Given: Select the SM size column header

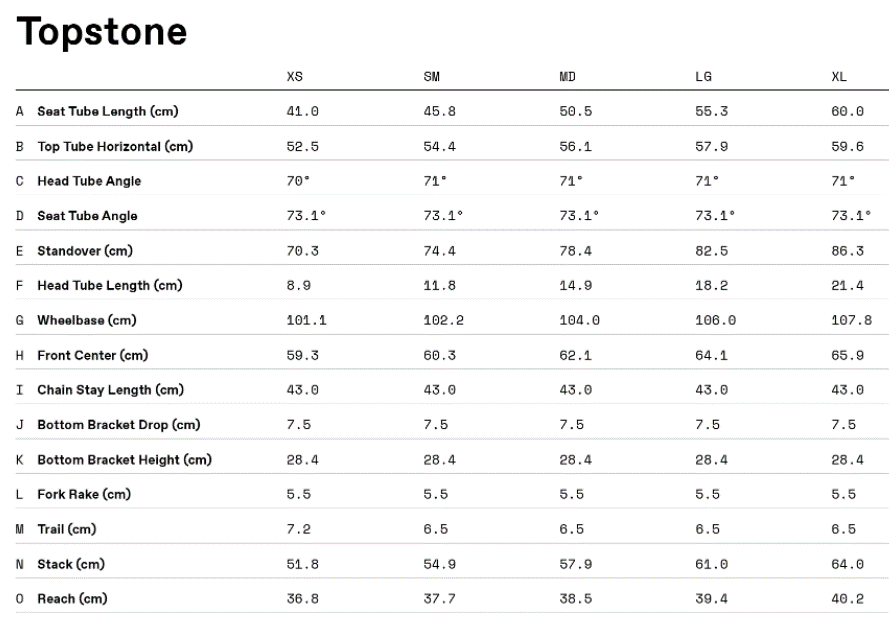Looking at the screenshot, I should click(432, 77).
